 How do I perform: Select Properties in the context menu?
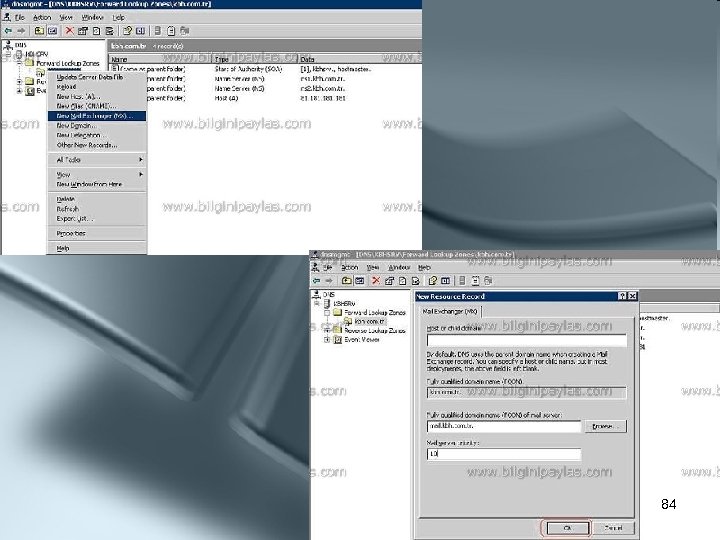97,233
